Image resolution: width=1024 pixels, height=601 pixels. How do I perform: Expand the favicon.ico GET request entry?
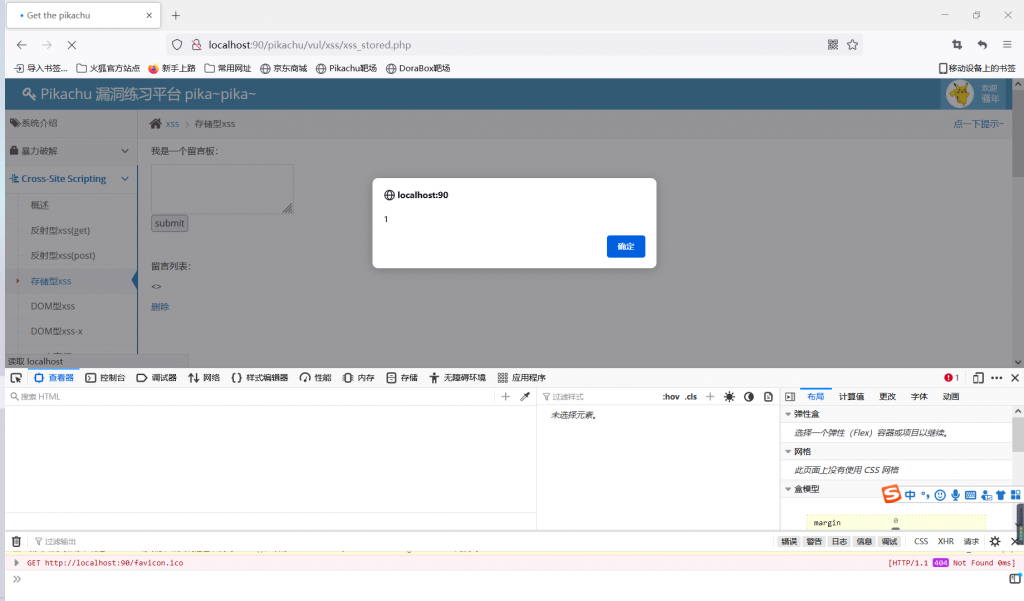pyautogui.click(x=16, y=563)
